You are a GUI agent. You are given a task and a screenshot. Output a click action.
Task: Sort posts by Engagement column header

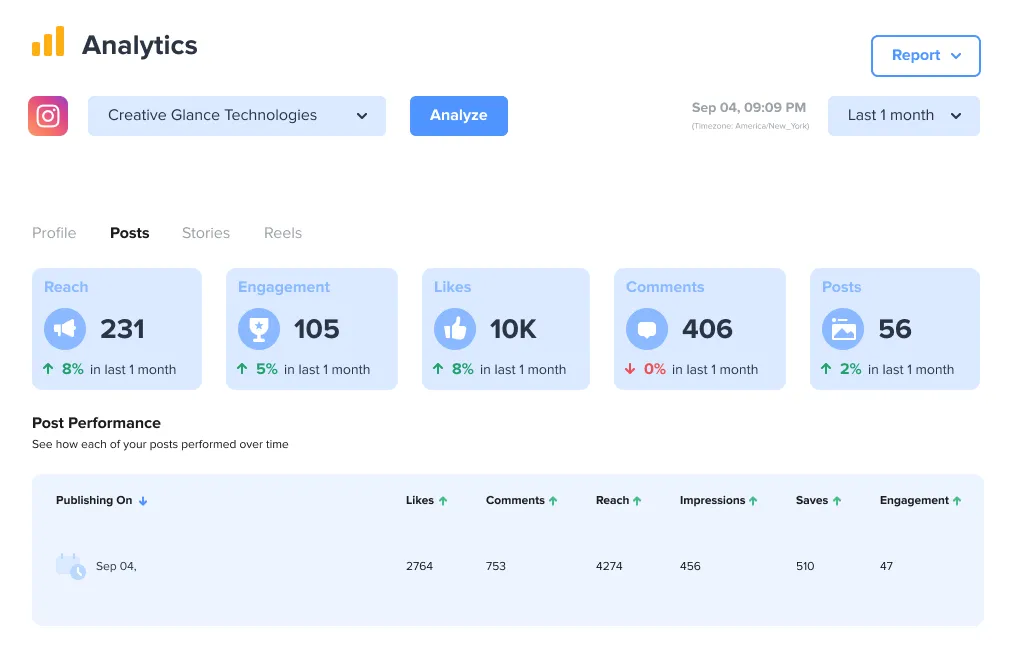[x=920, y=500]
